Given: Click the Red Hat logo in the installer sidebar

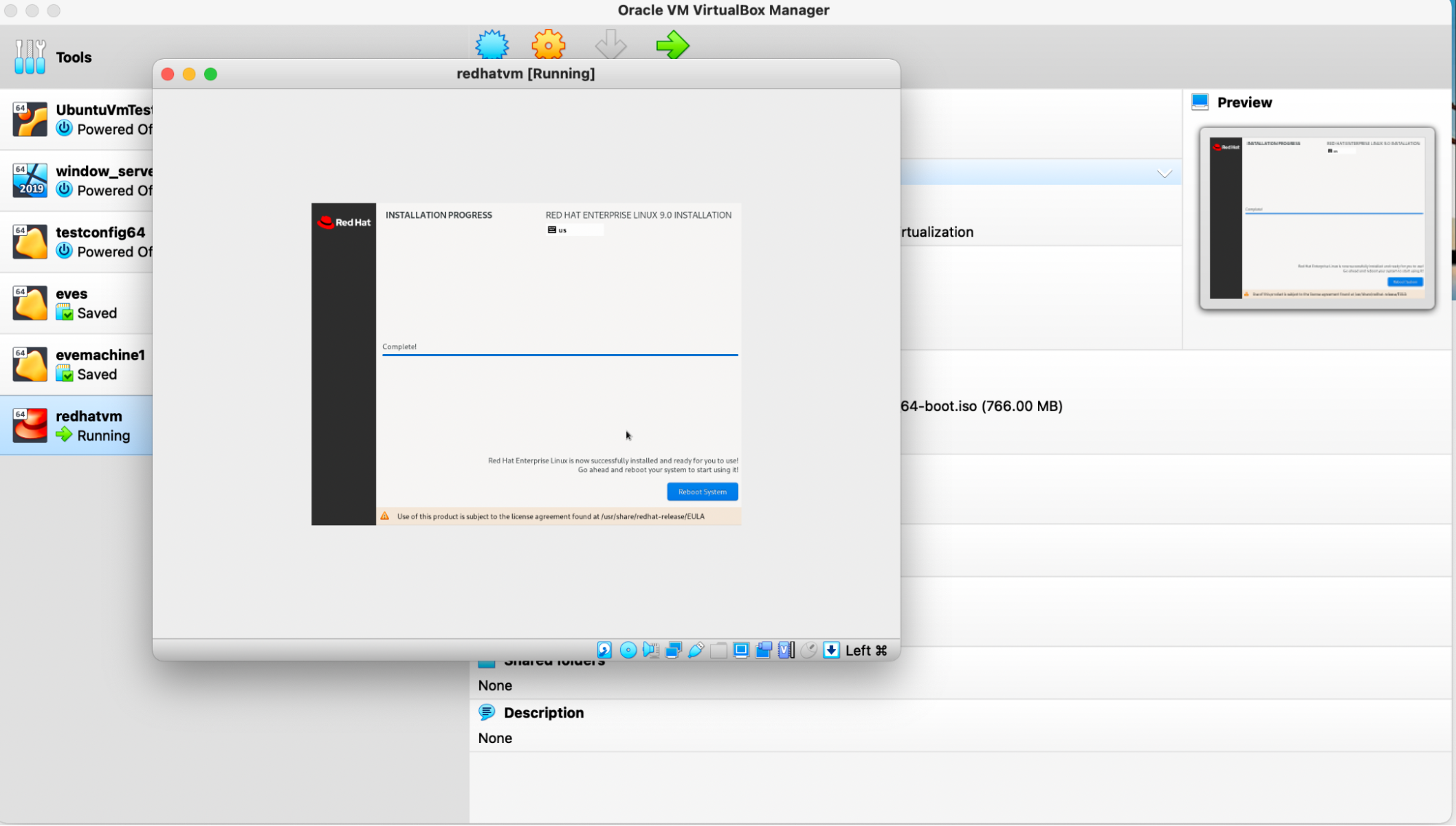Looking at the screenshot, I should coord(344,222).
